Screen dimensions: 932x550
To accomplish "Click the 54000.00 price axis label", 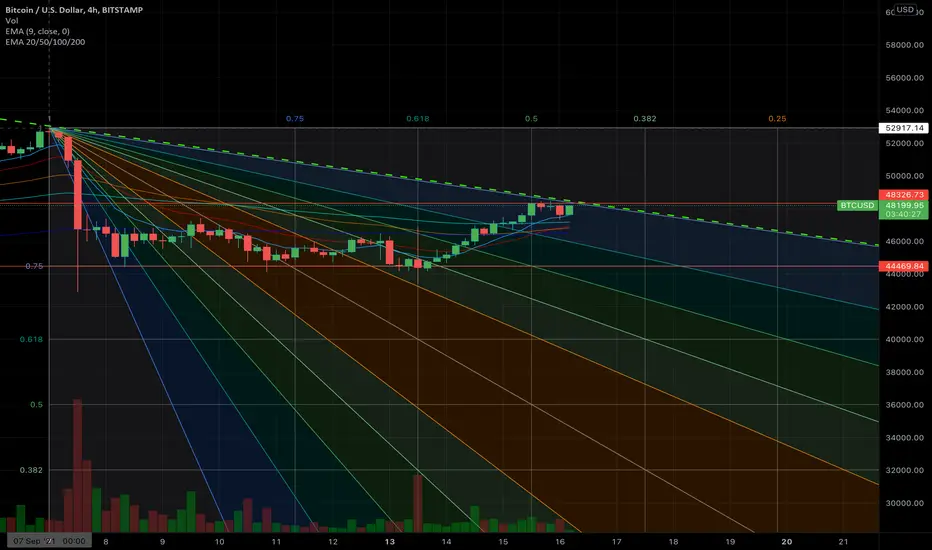I will point(904,111).
